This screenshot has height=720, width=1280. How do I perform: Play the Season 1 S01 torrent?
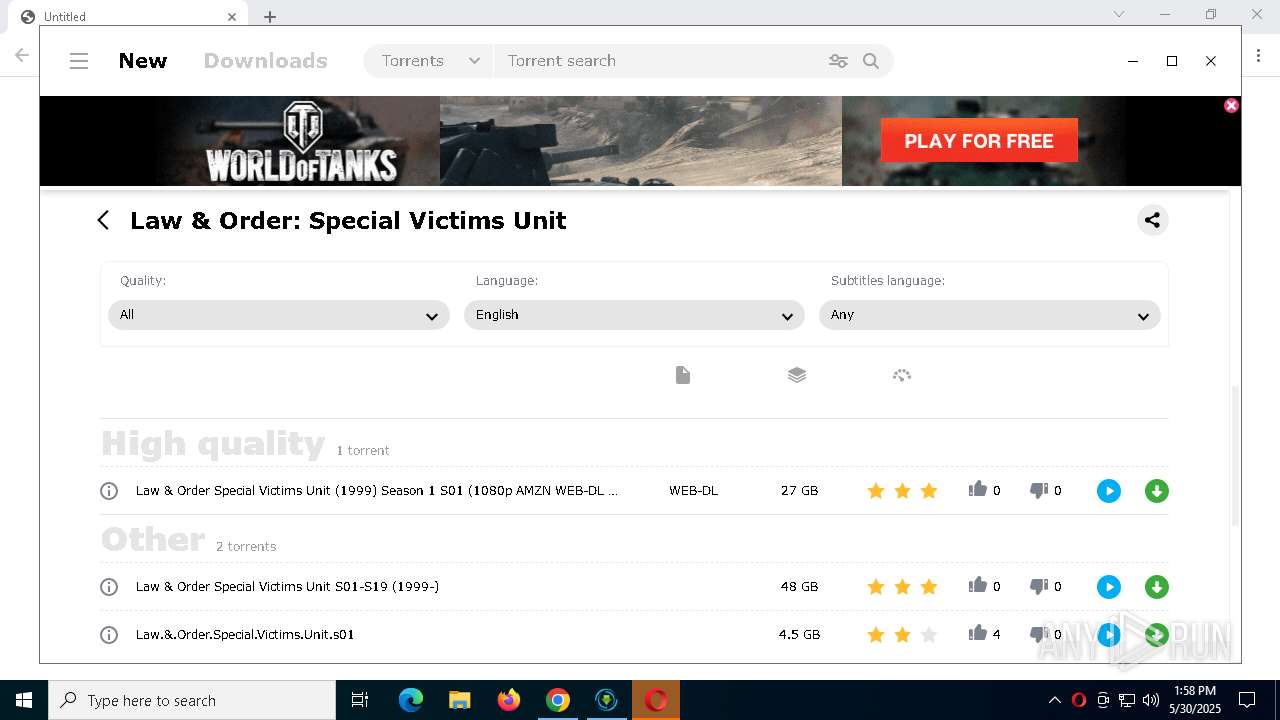(x=1109, y=491)
